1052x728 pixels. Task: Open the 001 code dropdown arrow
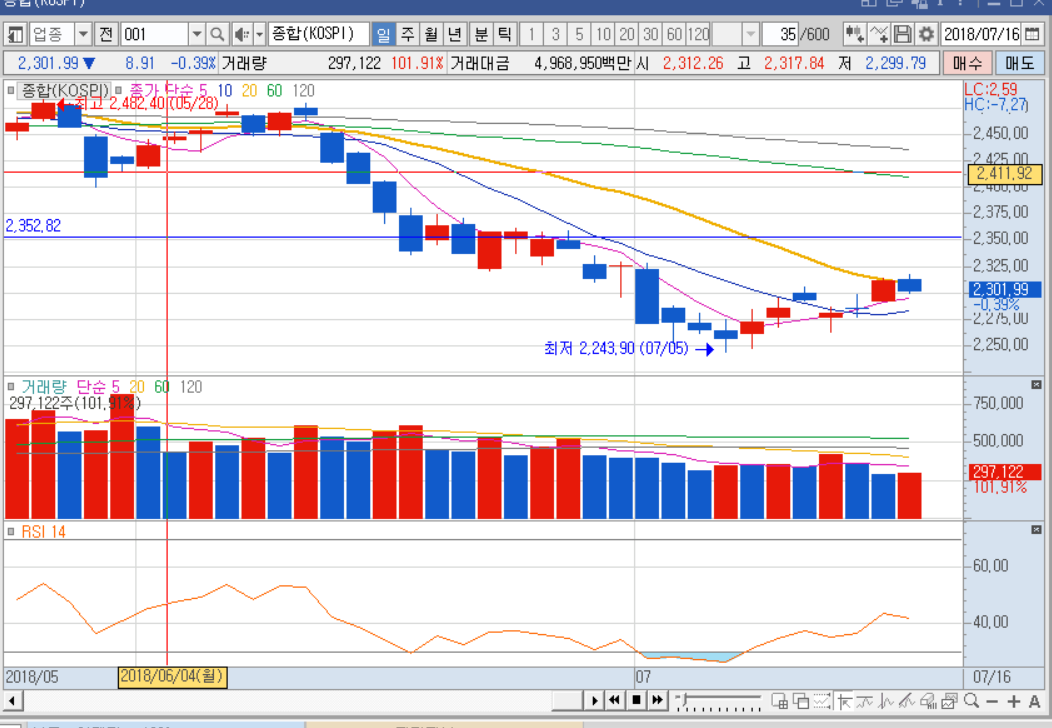(197, 35)
